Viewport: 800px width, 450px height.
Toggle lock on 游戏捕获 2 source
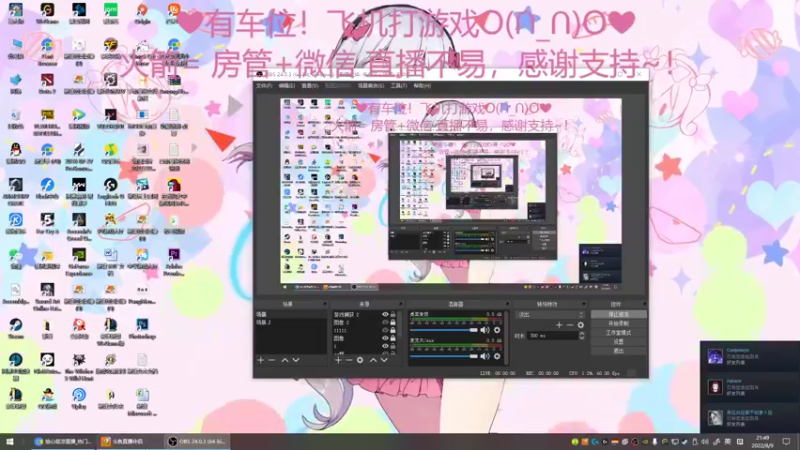(393, 315)
